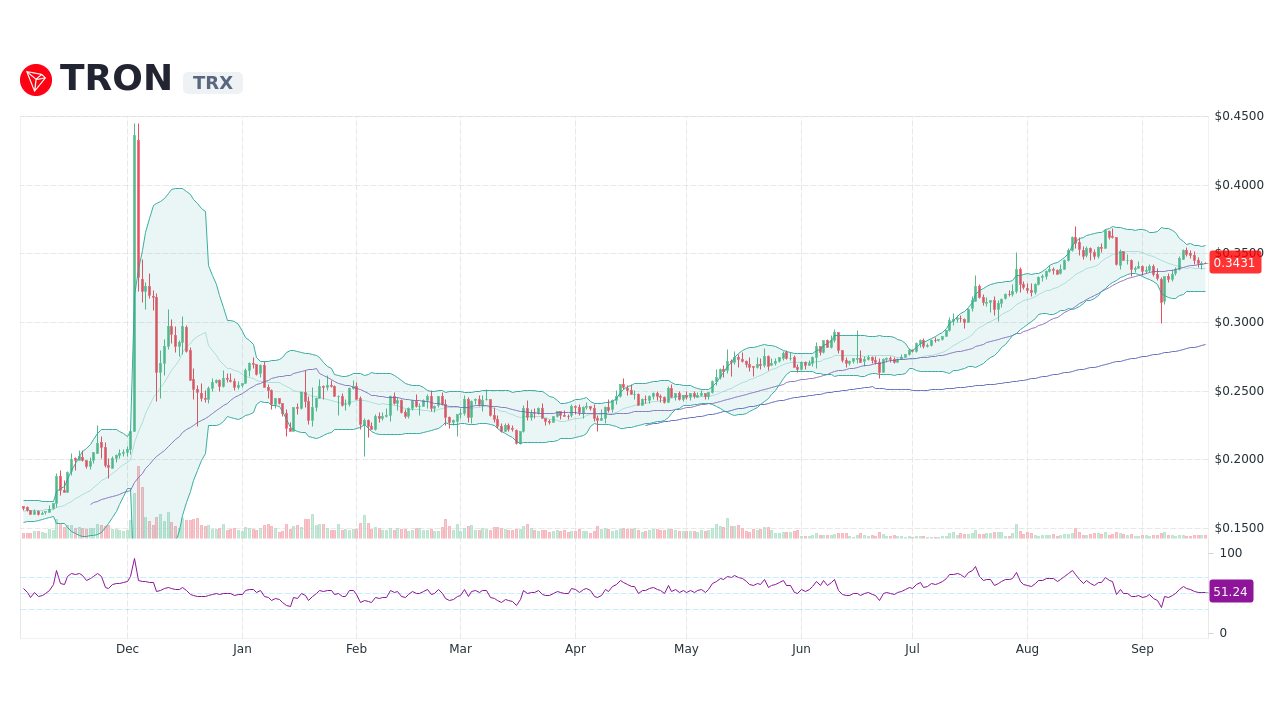The width and height of the screenshot is (1280, 720).
Task: Click the $0.1500 label at the axis bottom
Action: point(1237,527)
